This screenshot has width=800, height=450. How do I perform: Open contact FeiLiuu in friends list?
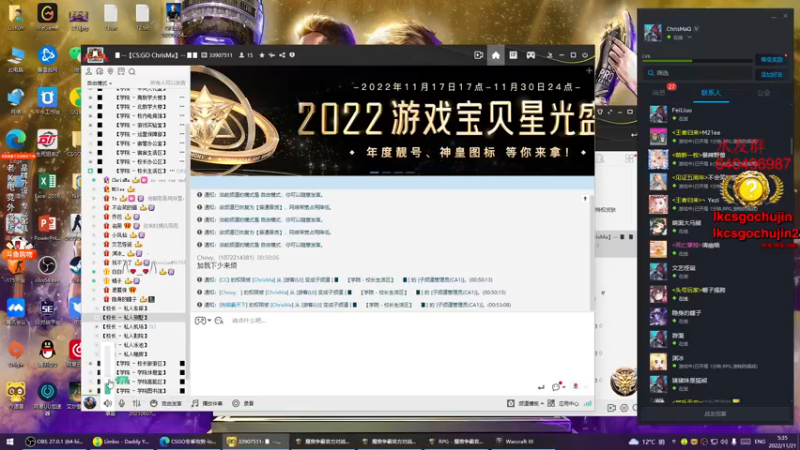click(x=714, y=114)
